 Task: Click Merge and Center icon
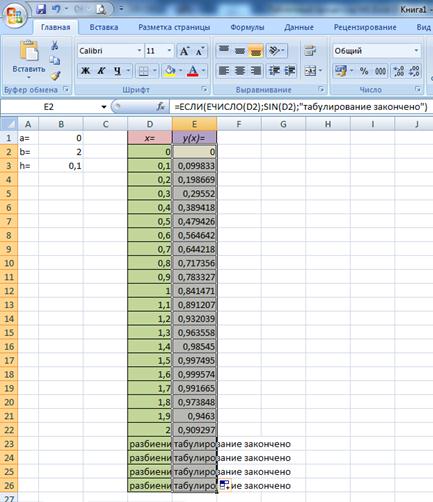tap(310, 71)
